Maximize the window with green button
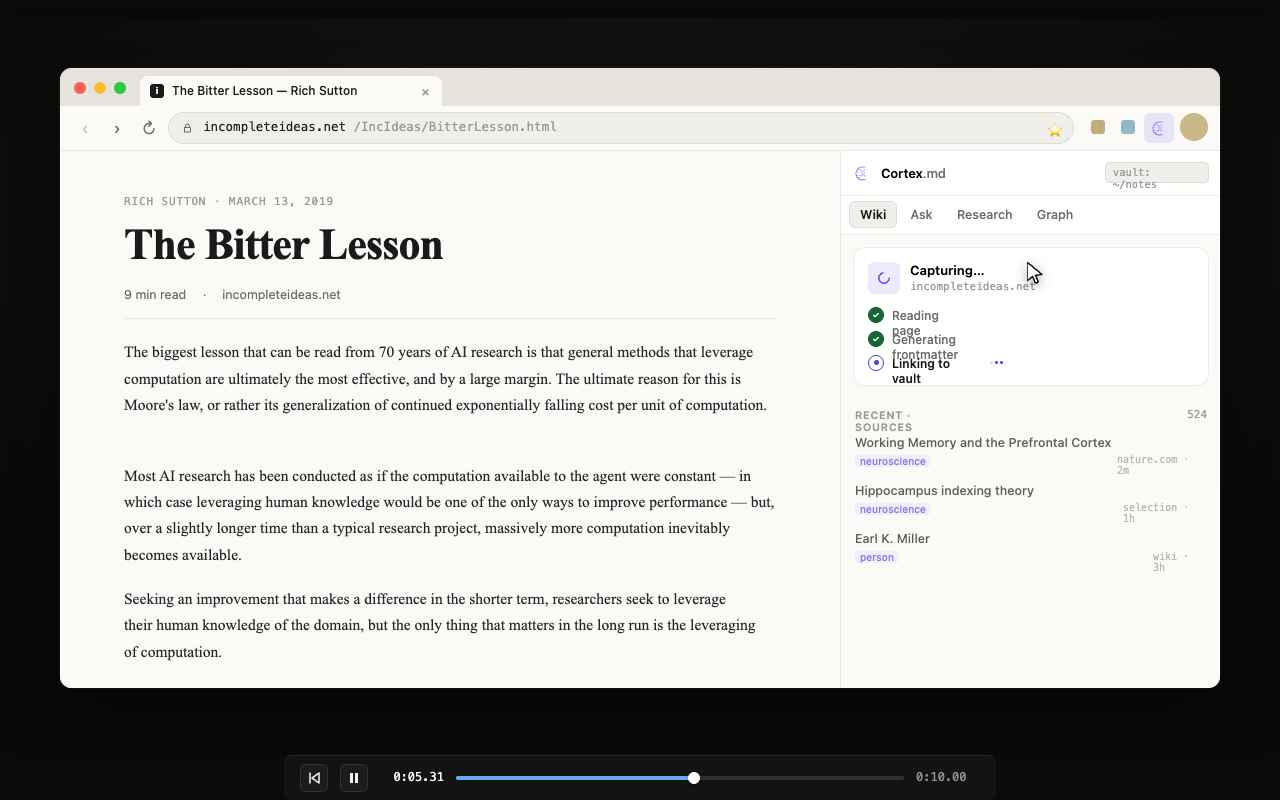 [120, 89]
